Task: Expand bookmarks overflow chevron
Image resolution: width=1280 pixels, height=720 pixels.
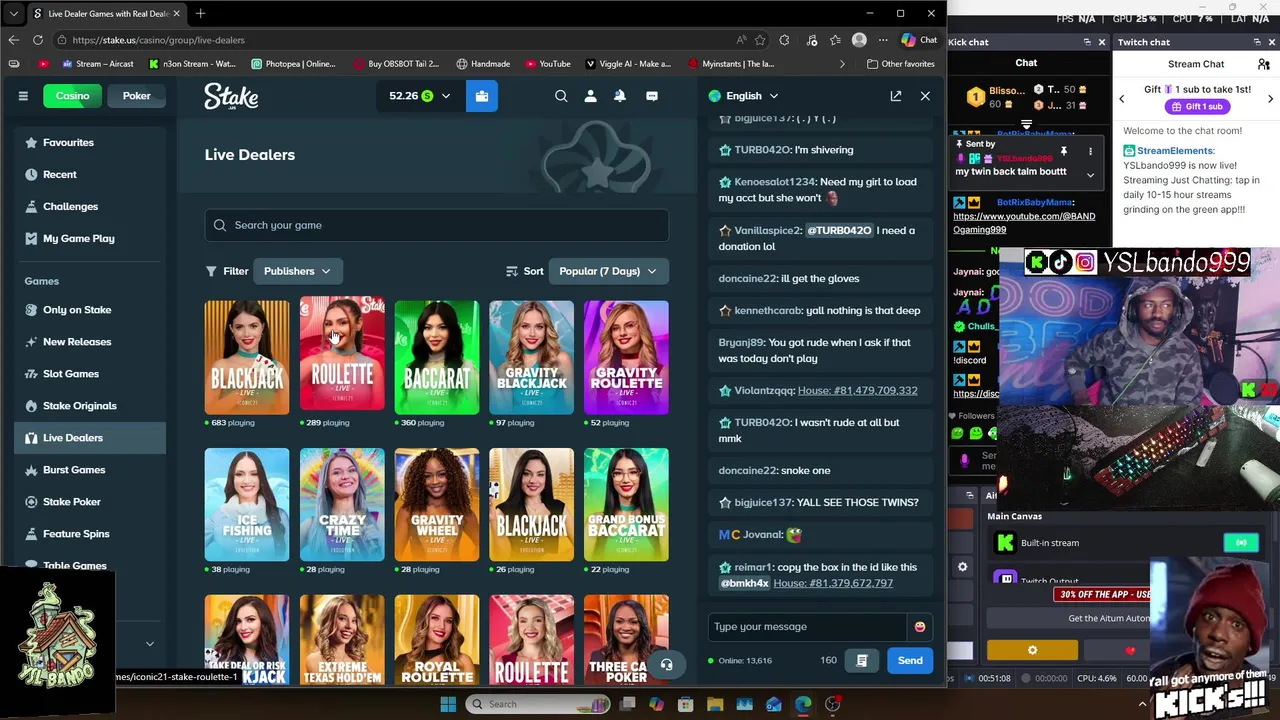Action: coord(841,64)
